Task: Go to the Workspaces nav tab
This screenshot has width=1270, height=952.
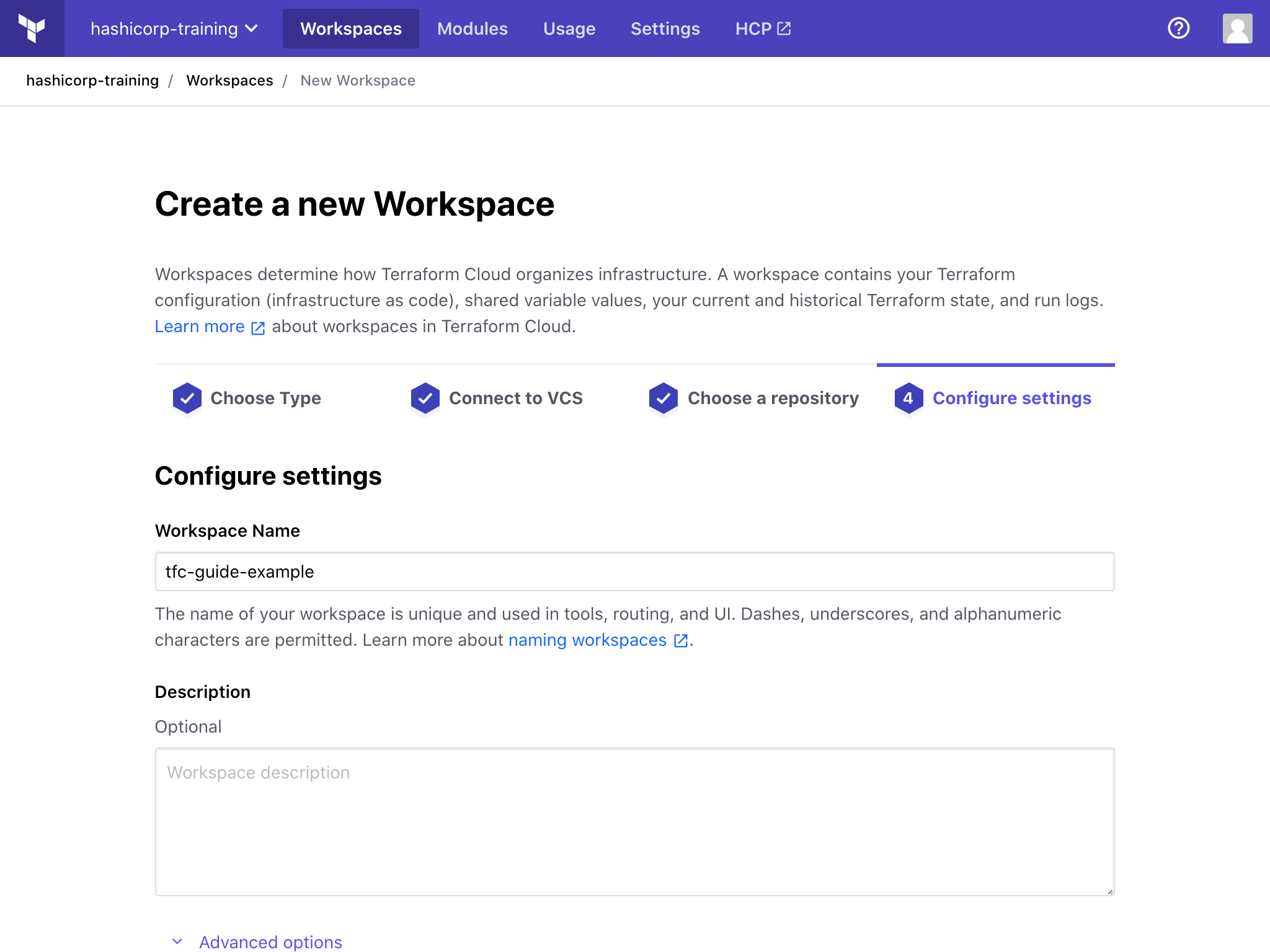Action: tap(351, 29)
